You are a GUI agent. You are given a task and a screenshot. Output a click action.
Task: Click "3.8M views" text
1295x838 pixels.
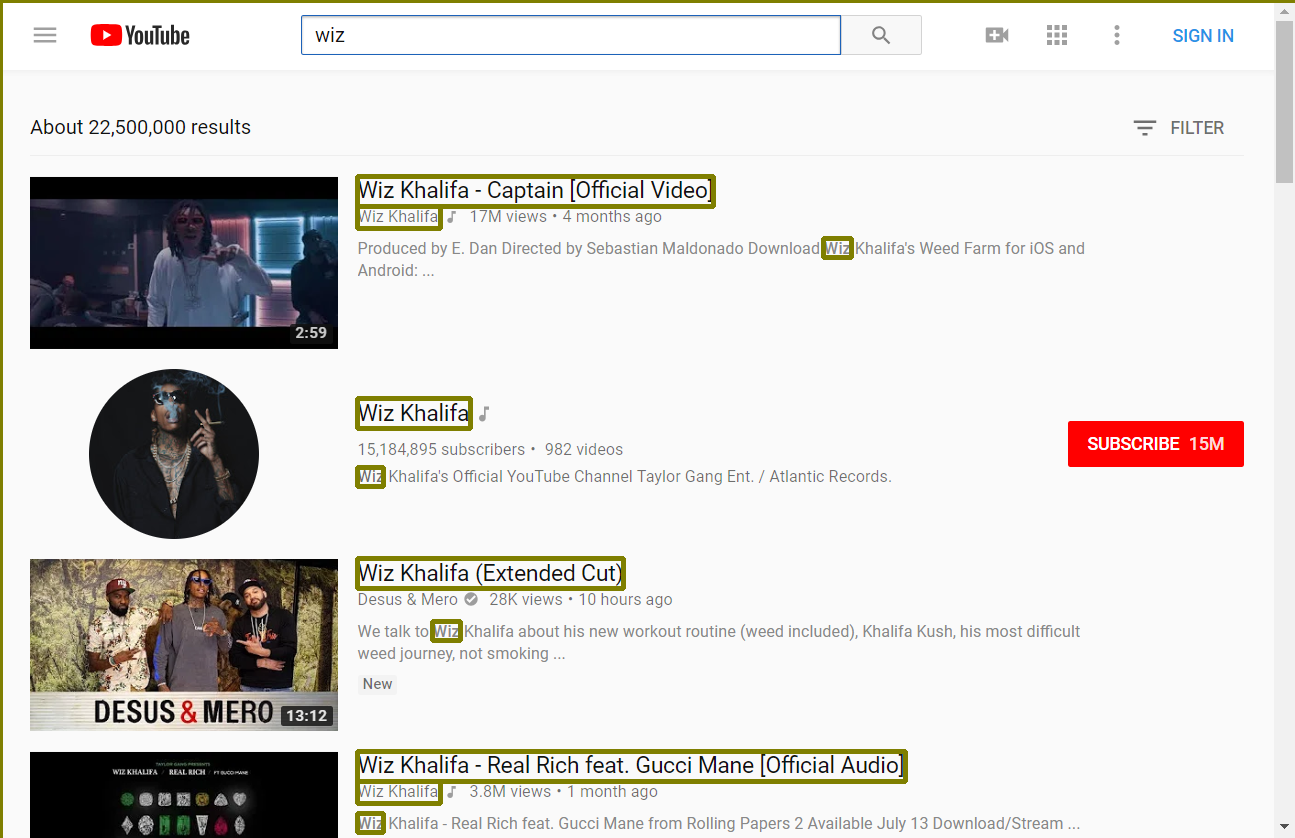510,792
